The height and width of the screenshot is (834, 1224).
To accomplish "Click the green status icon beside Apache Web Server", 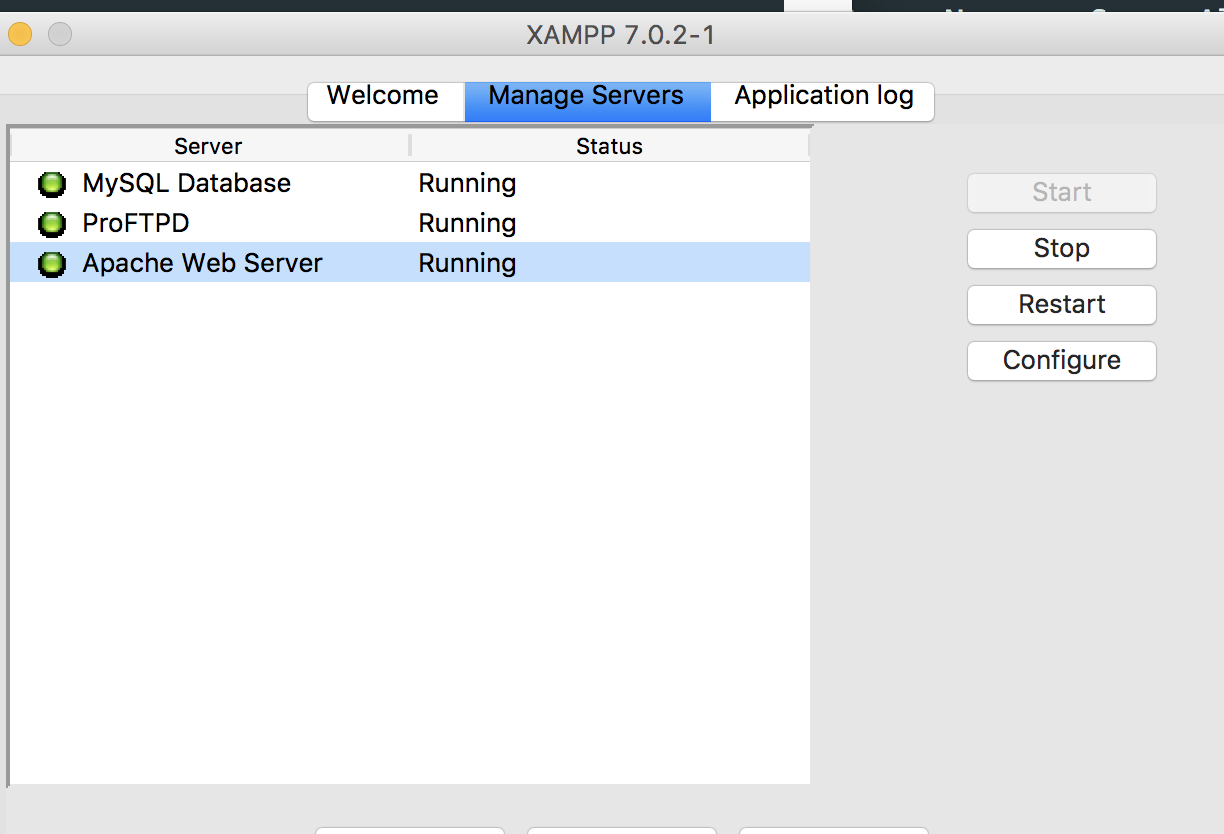I will pyautogui.click(x=51, y=264).
